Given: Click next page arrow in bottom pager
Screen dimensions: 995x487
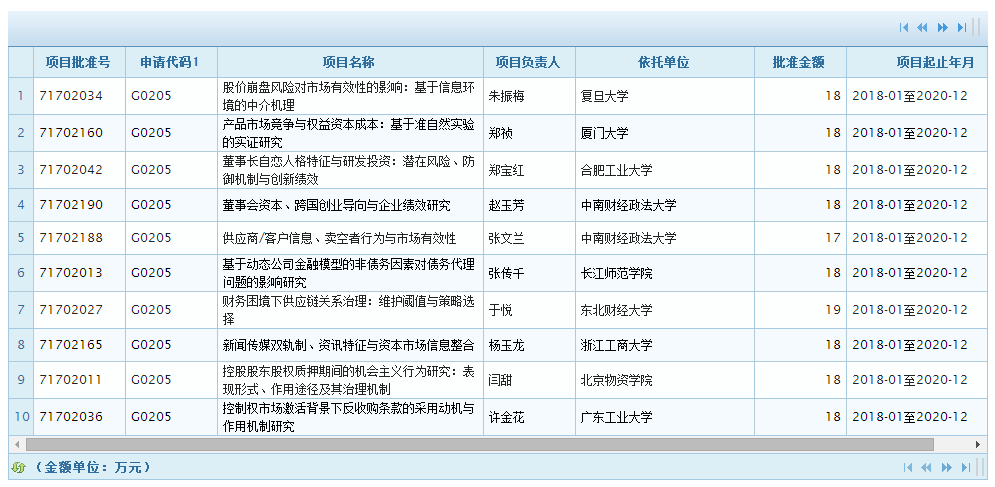Looking at the screenshot, I should pos(946,467).
